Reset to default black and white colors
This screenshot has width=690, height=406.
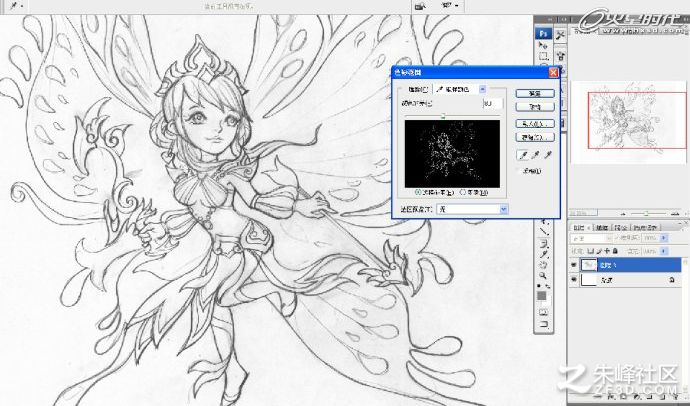click(x=539, y=285)
